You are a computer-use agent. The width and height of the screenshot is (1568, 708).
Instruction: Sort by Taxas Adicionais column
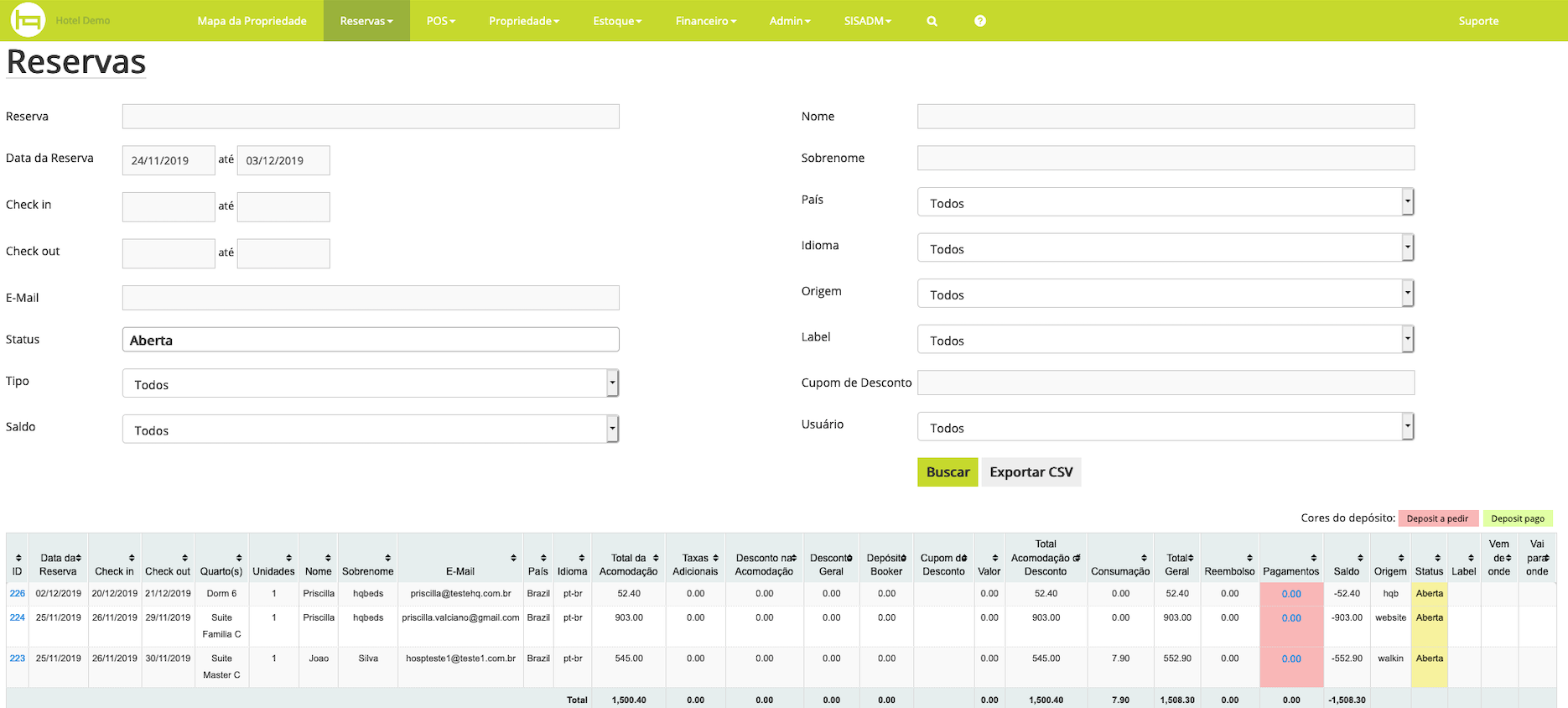pos(695,558)
